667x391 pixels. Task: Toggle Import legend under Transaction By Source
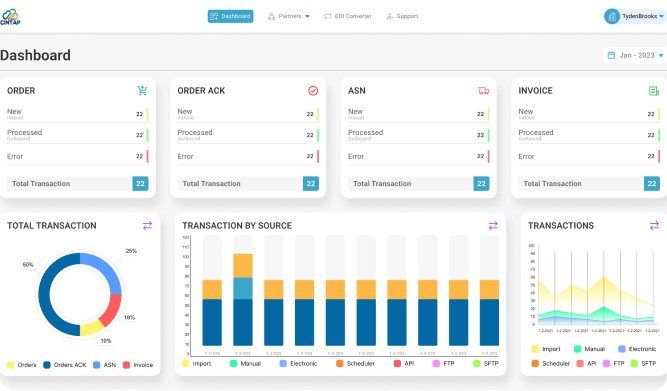click(x=197, y=364)
